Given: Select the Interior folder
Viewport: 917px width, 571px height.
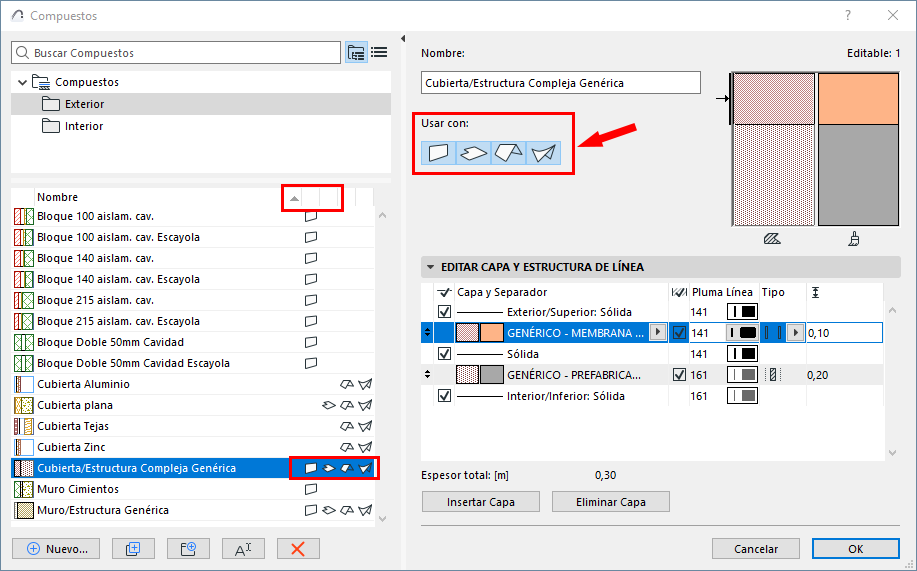Looking at the screenshot, I should pyautogui.click(x=201, y=126).
